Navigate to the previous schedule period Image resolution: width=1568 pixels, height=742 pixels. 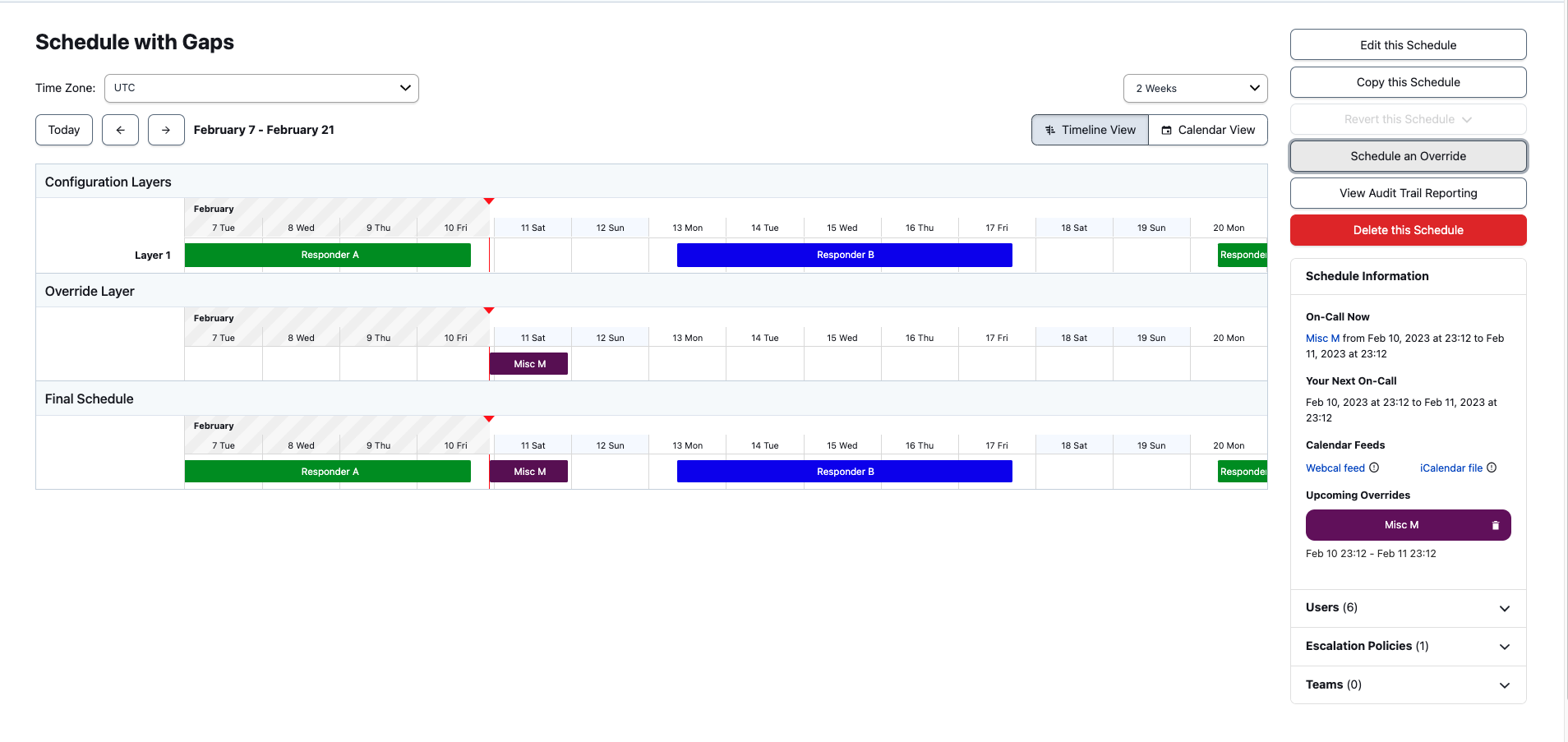pos(120,129)
